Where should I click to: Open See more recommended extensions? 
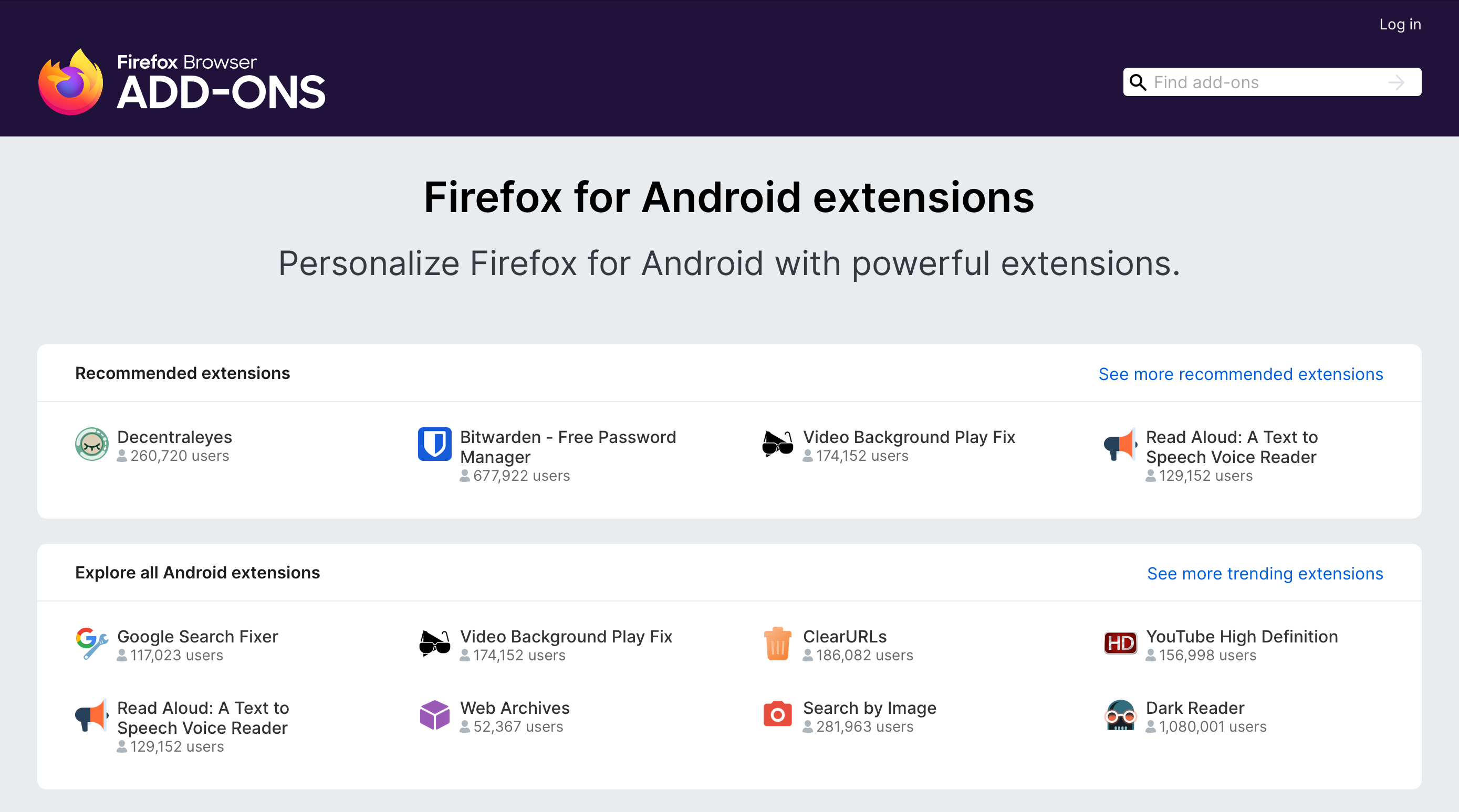coord(1241,374)
